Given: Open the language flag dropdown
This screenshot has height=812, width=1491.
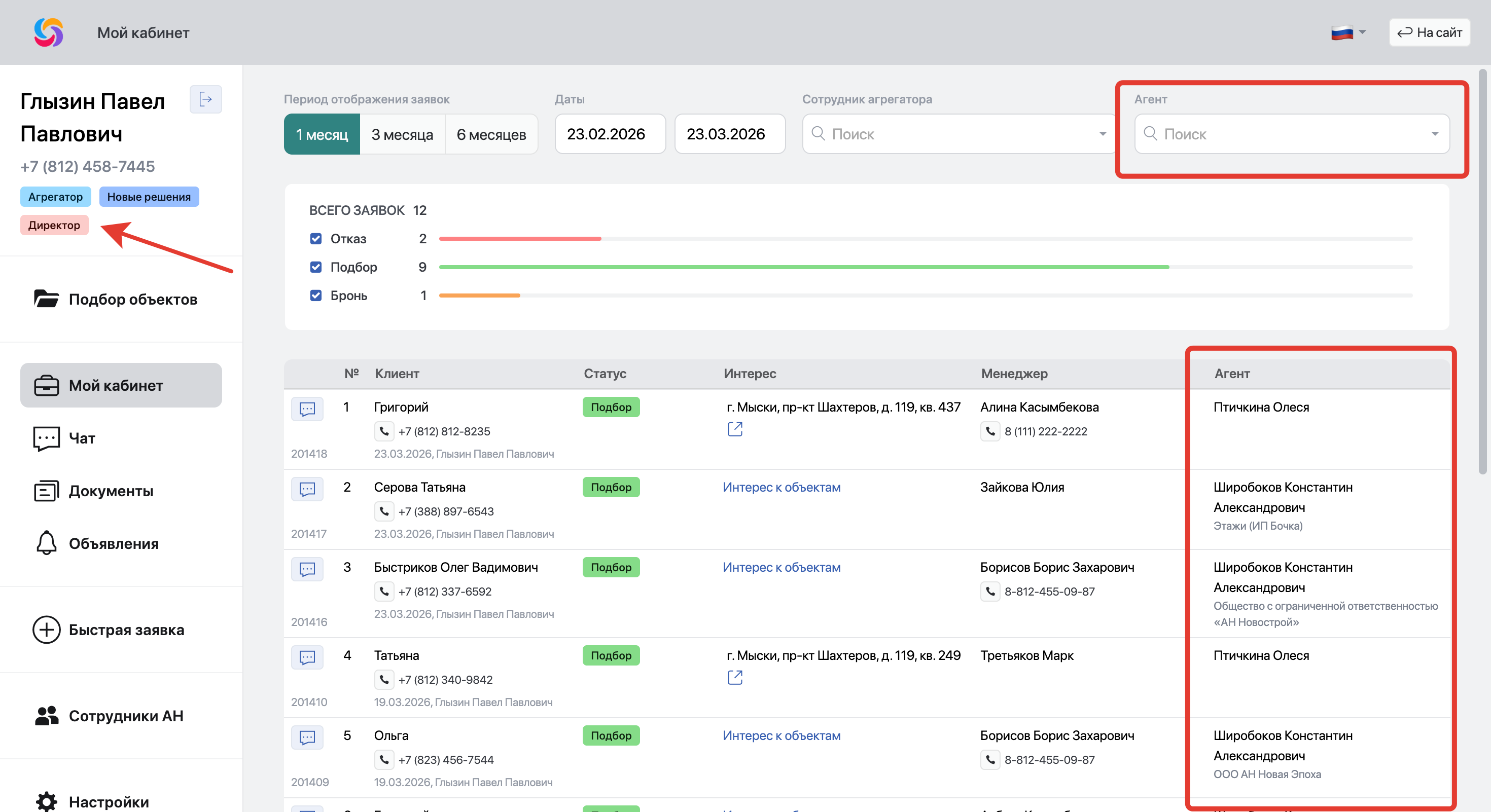Looking at the screenshot, I should (x=1348, y=32).
